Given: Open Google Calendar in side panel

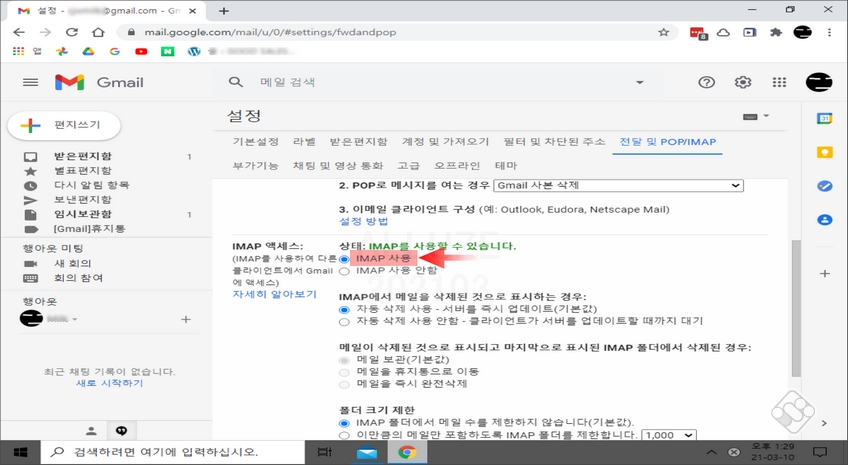Looking at the screenshot, I should [824, 118].
